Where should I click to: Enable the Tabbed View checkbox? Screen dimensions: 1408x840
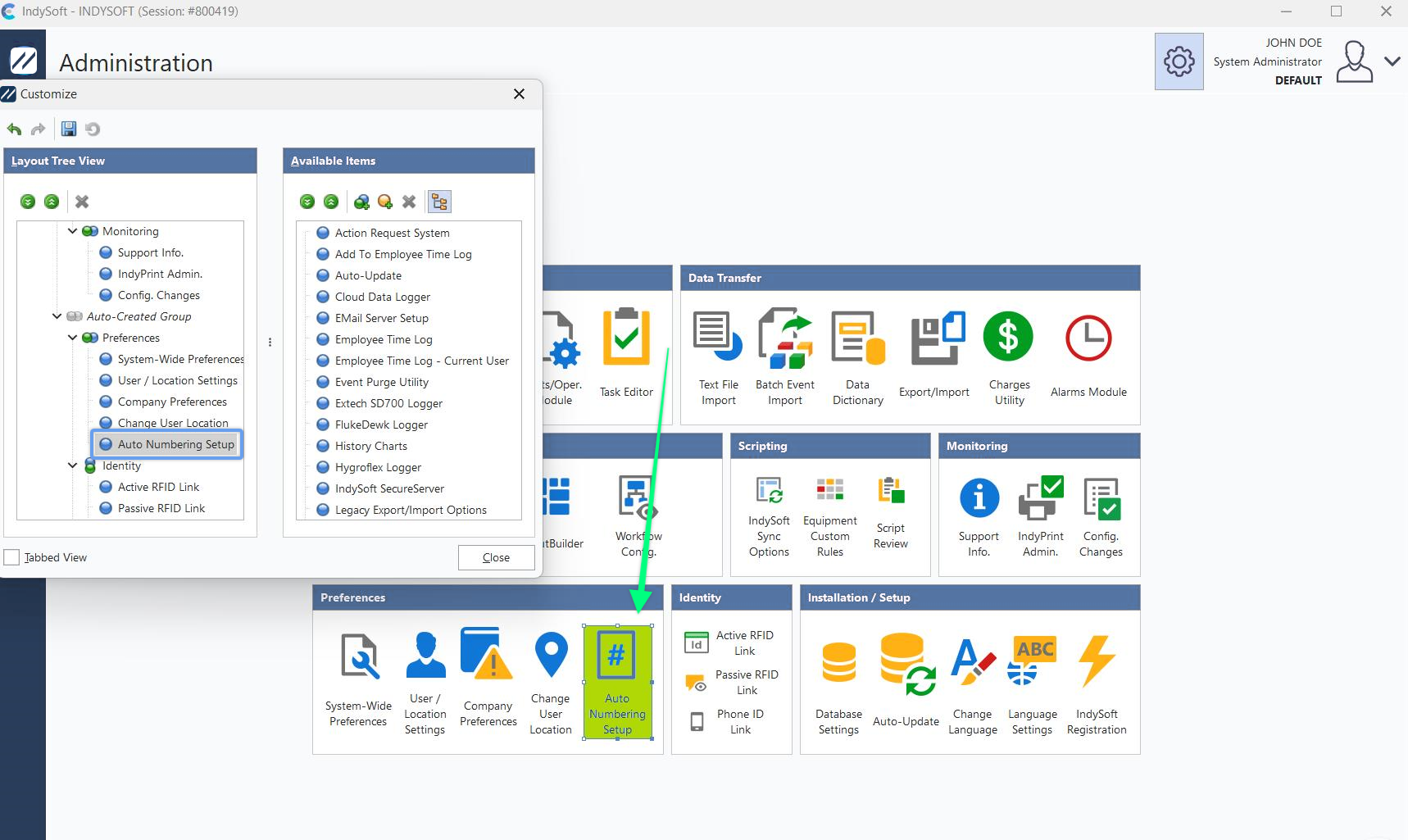click(x=12, y=557)
